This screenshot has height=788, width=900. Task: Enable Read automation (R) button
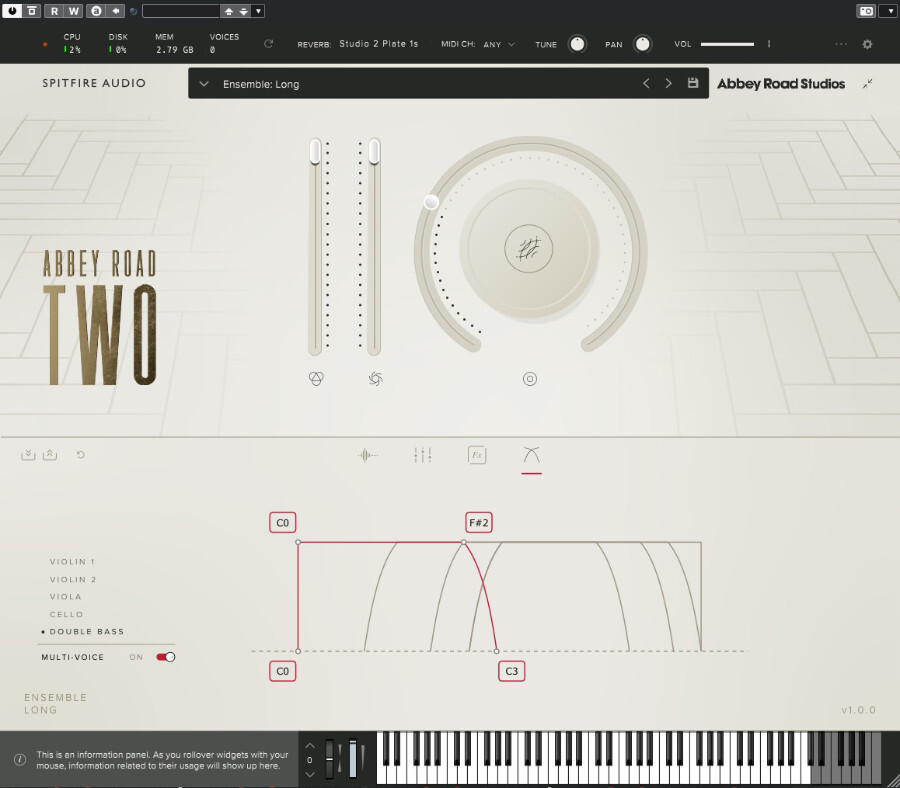54,11
